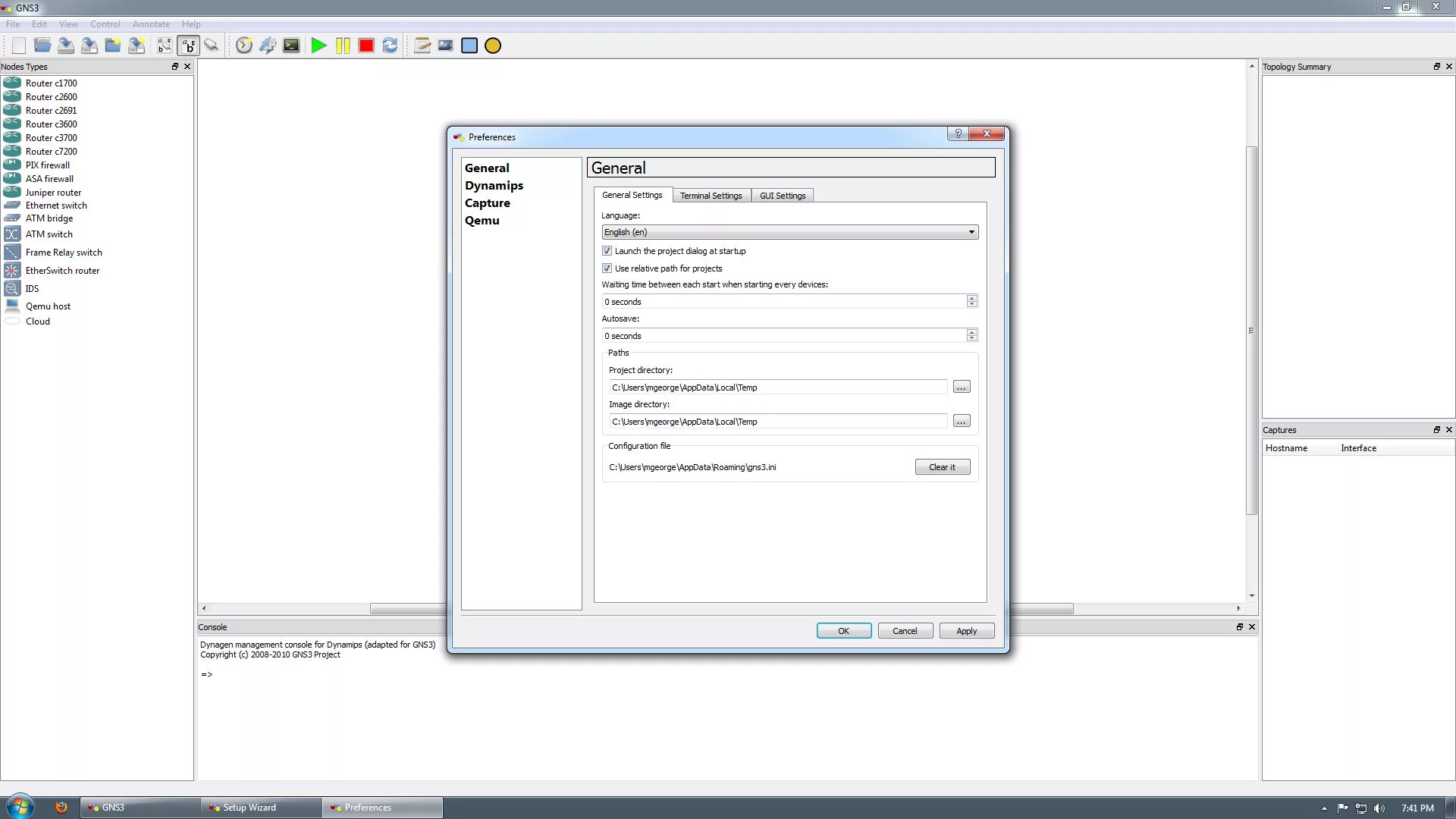The width and height of the screenshot is (1456, 819).
Task: Click the Save Project As icon
Action: 136,45
